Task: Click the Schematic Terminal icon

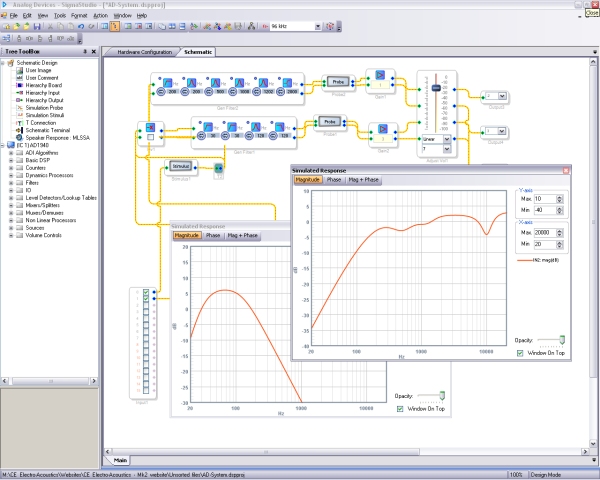Action: (18, 130)
